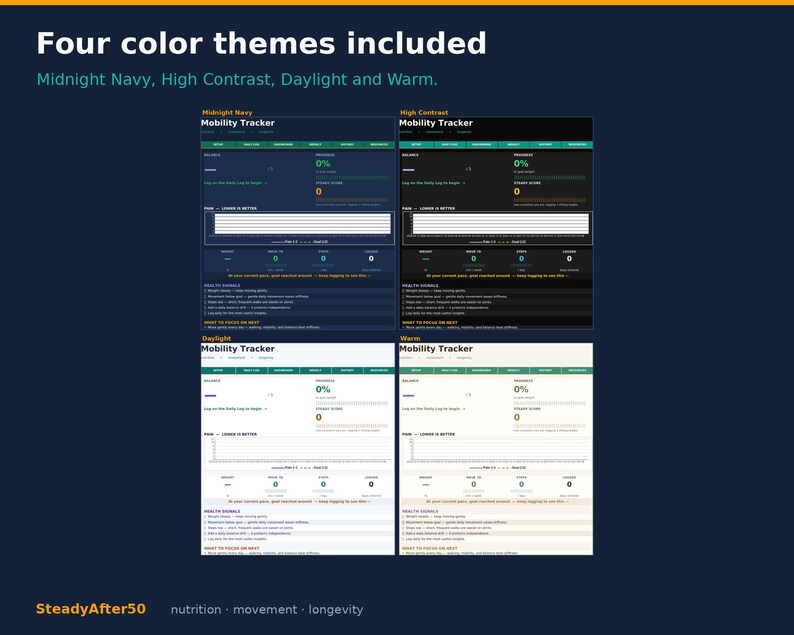Click the subtitle listing the four theme names
The width and height of the screenshot is (794, 635).
(x=237, y=80)
